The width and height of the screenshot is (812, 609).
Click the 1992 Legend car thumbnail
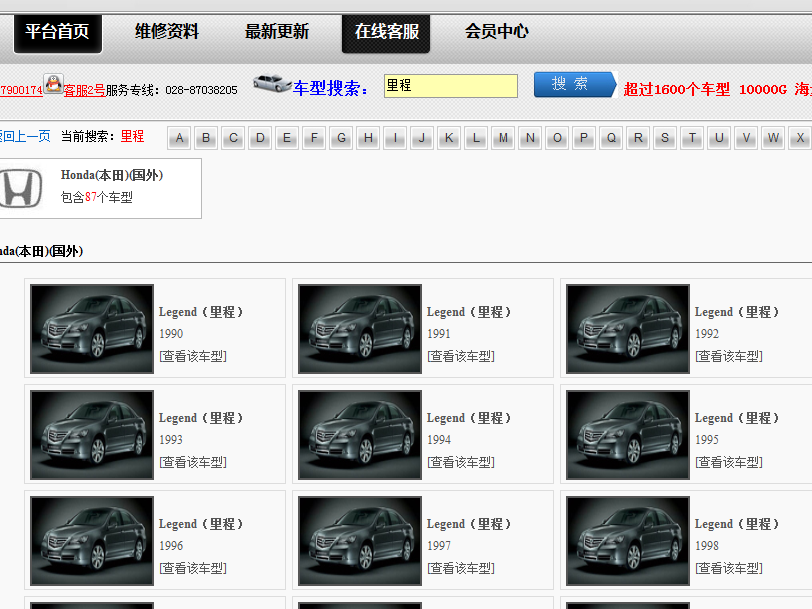click(628, 329)
